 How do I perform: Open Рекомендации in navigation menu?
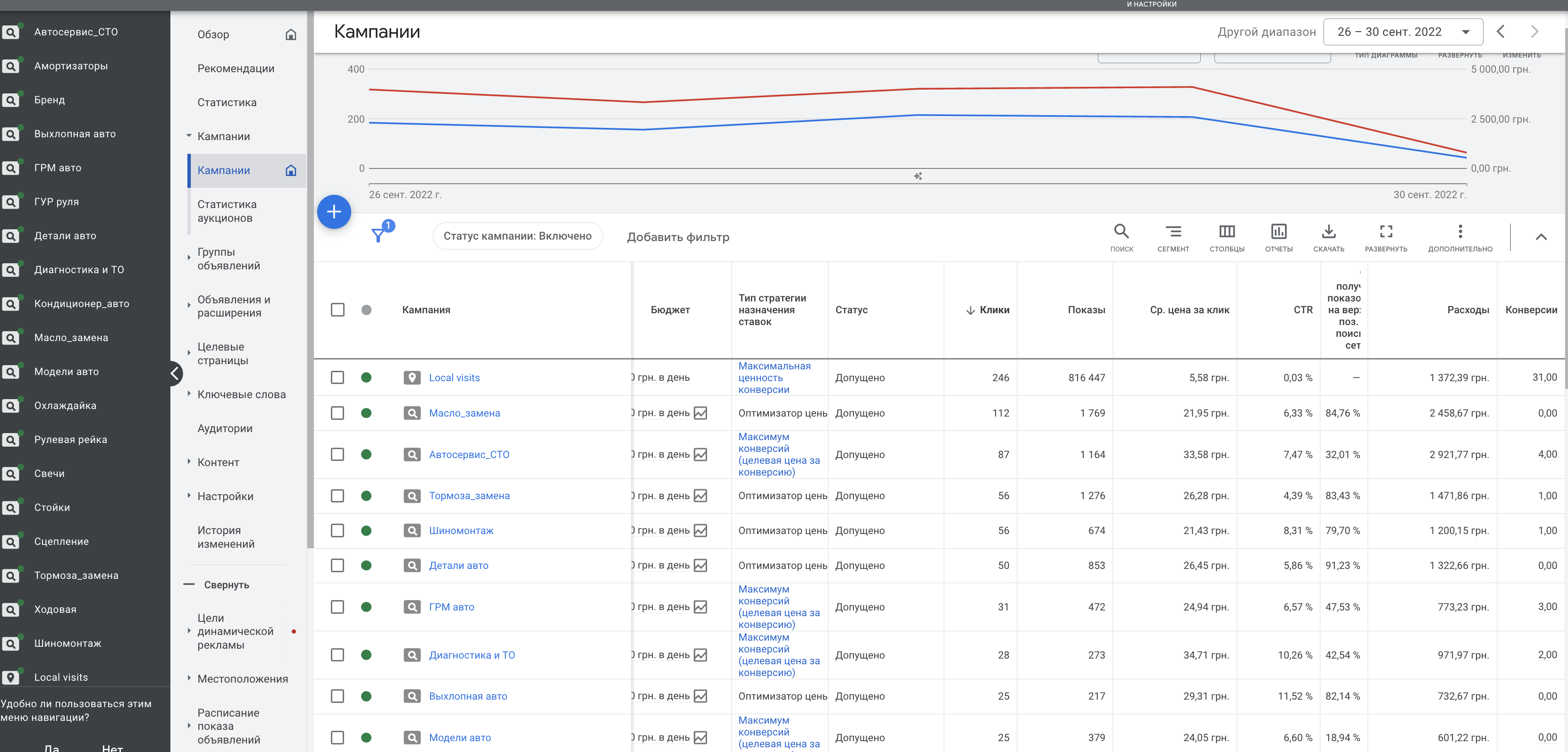pos(236,69)
